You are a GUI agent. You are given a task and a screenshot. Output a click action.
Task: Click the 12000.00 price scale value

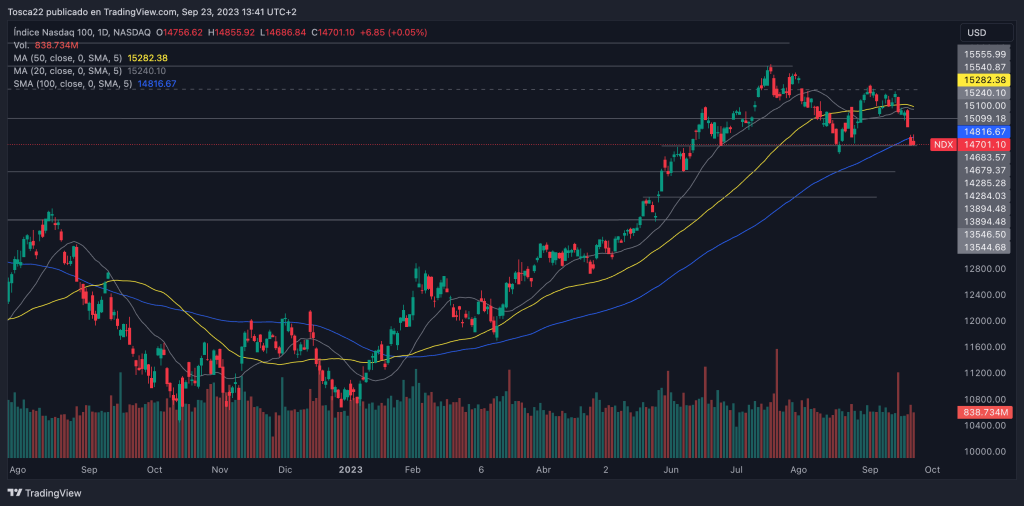point(985,321)
